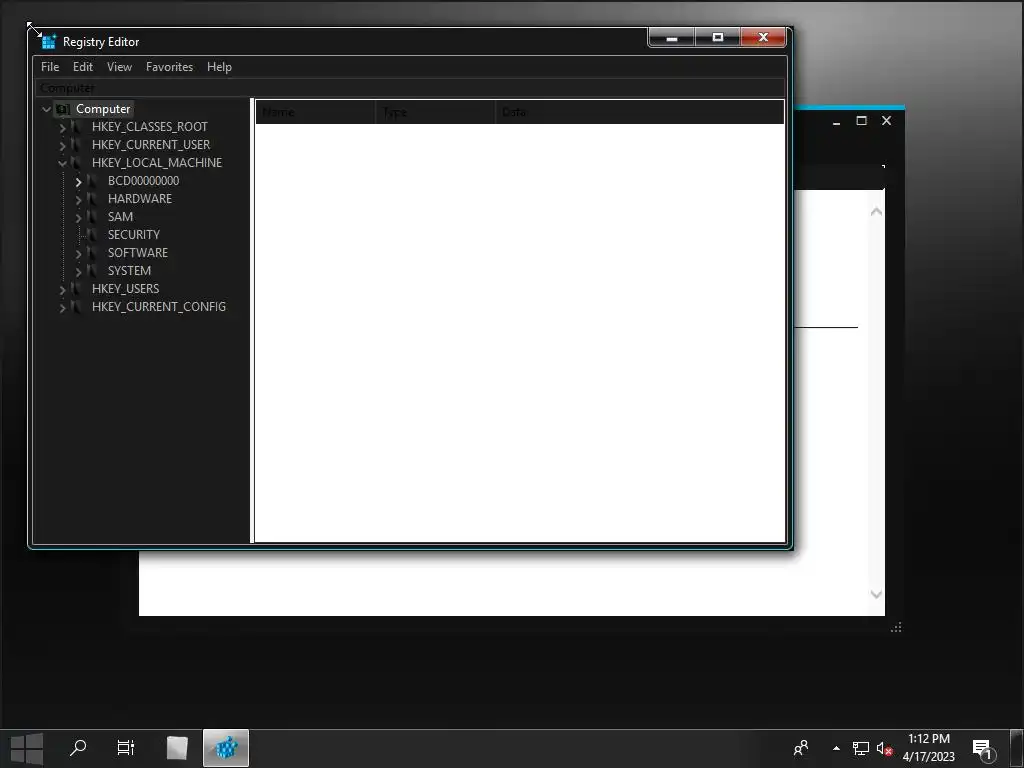The height and width of the screenshot is (768, 1024).
Task: Open People icon in the system tray
Action: coord(801,748)
